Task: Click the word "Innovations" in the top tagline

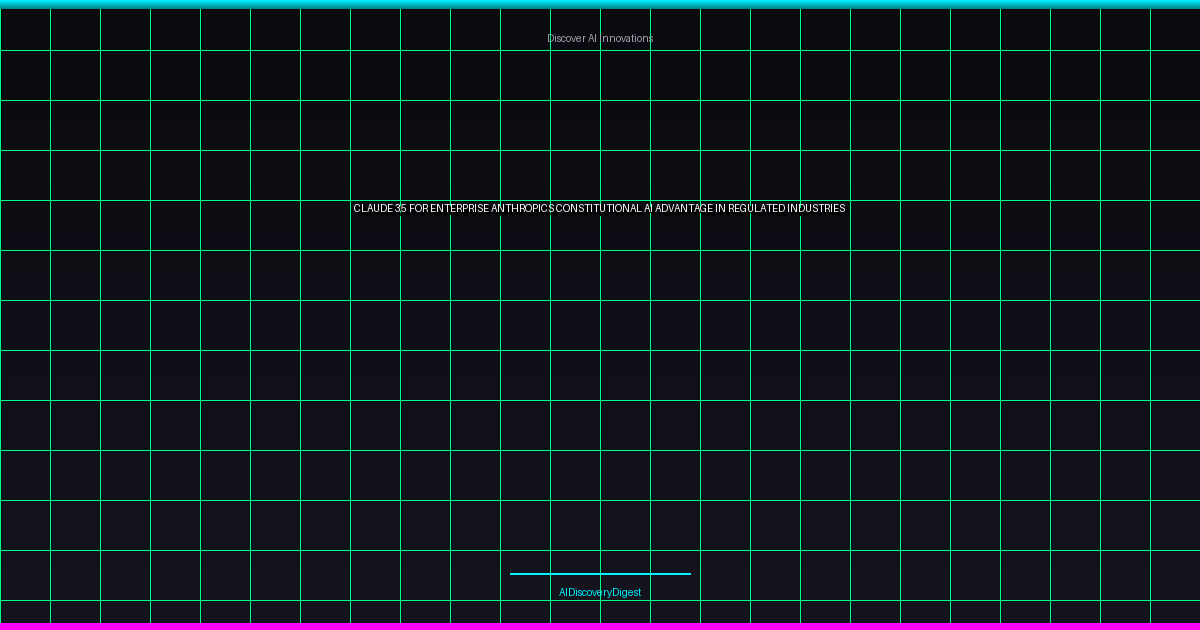Action: pyautogui.click(x=627, y=38)
